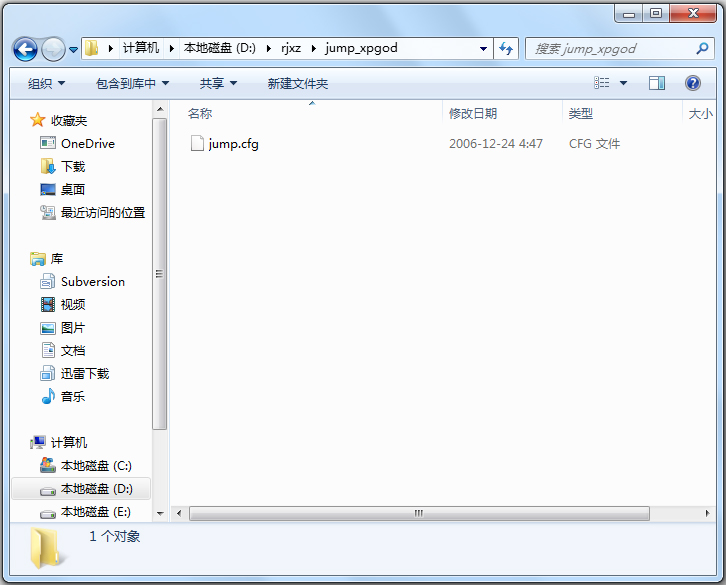
Task: Navigate to 本地磁盘 (D:) in breadcrumb
Action: (x=219, y=48)
